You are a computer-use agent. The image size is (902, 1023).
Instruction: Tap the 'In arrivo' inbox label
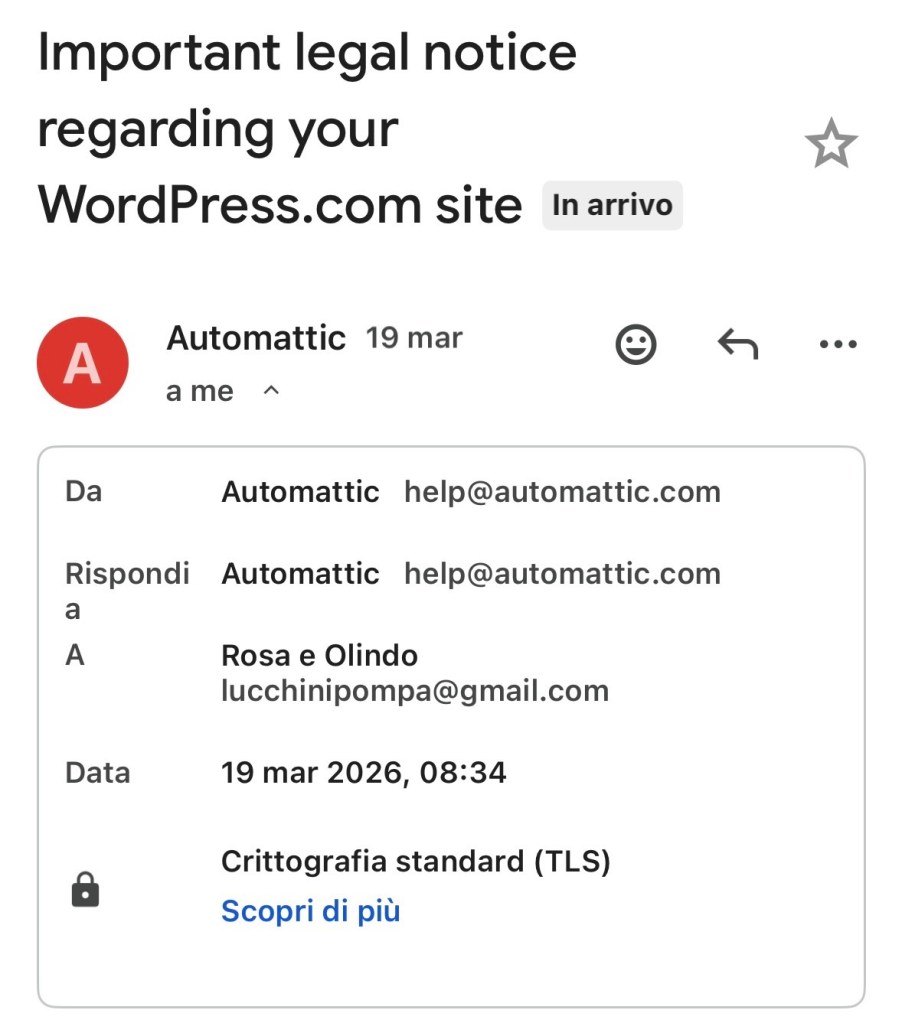612,206
